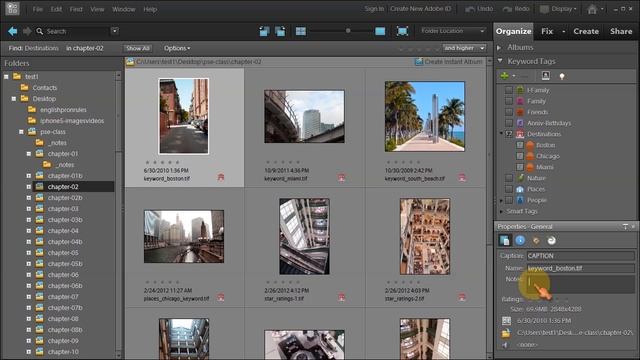Select the chapter-04 folder
Image resolution: width=640 pixels, height=360 pixels.
point(63,231)
